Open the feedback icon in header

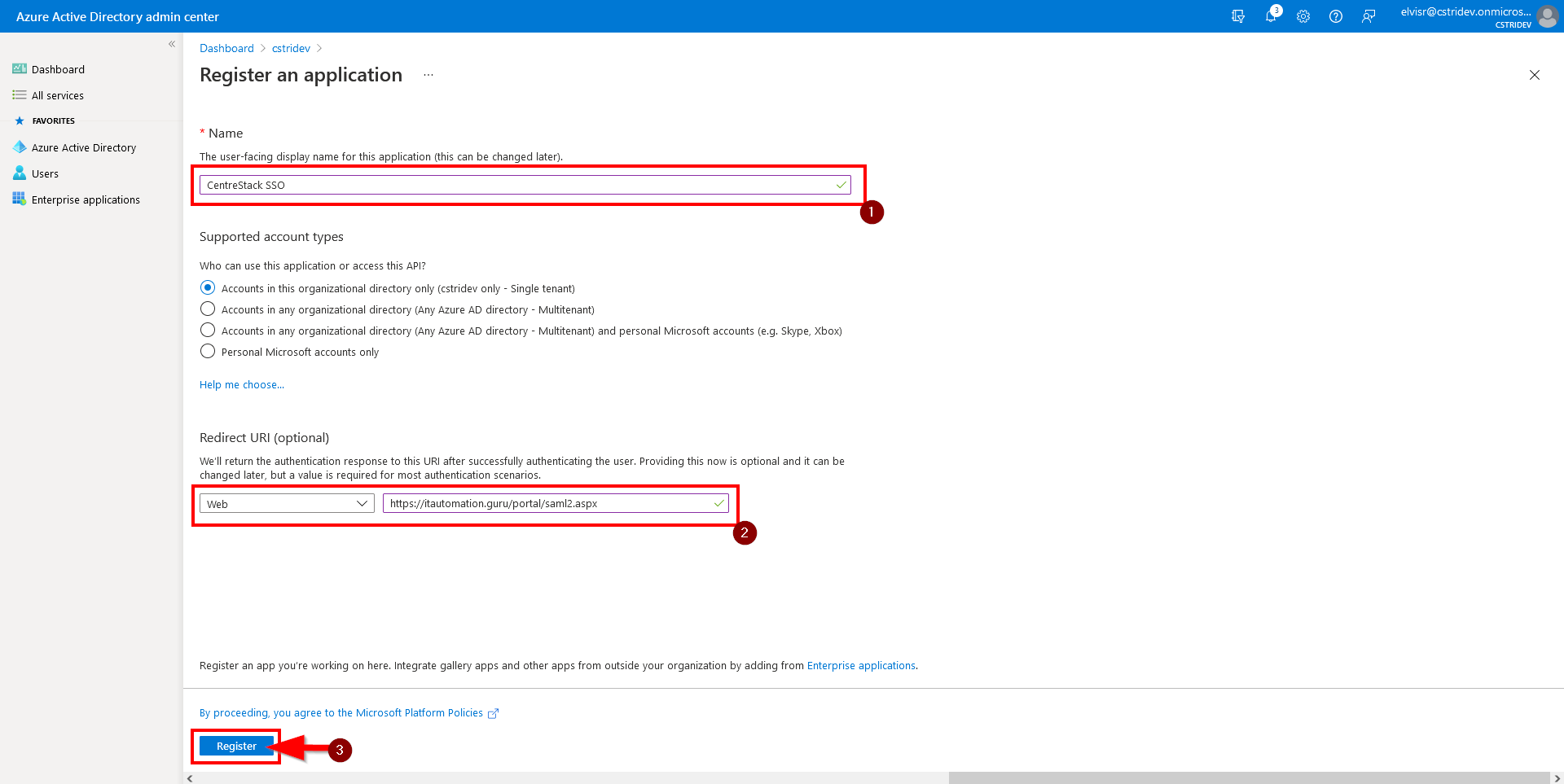coord(1368,16)
